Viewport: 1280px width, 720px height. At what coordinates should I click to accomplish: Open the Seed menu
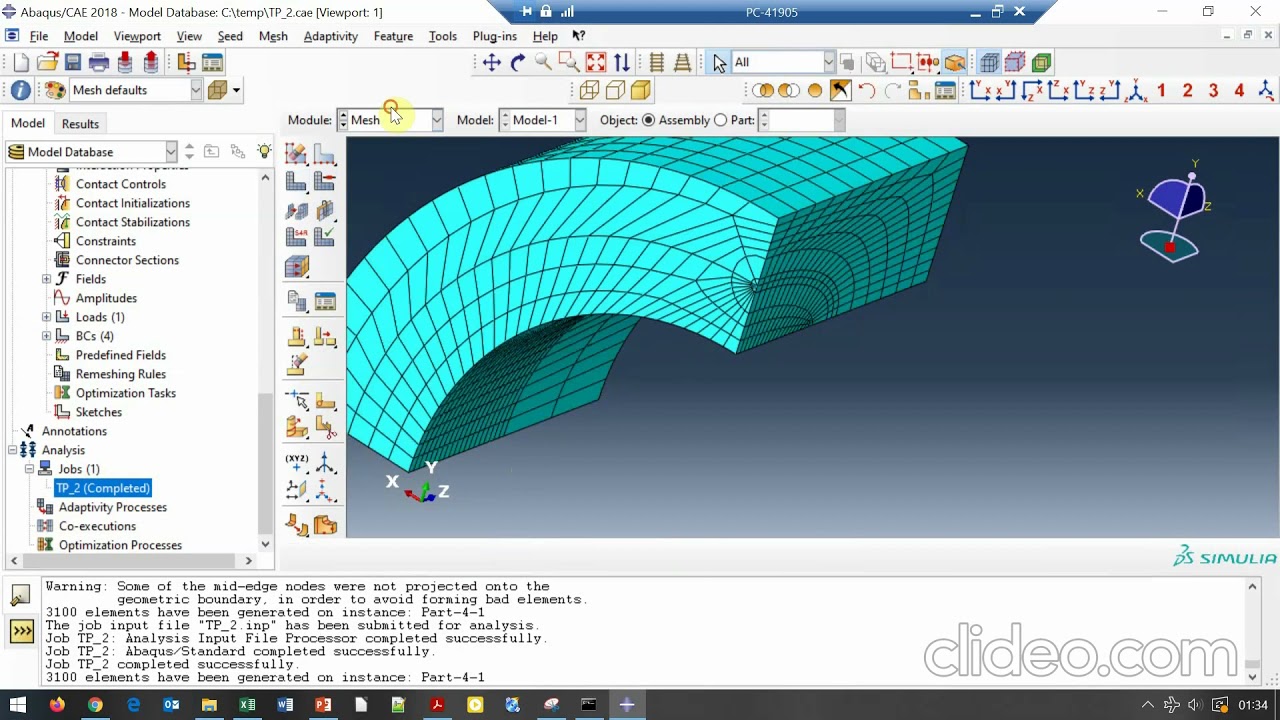(230, 36)
